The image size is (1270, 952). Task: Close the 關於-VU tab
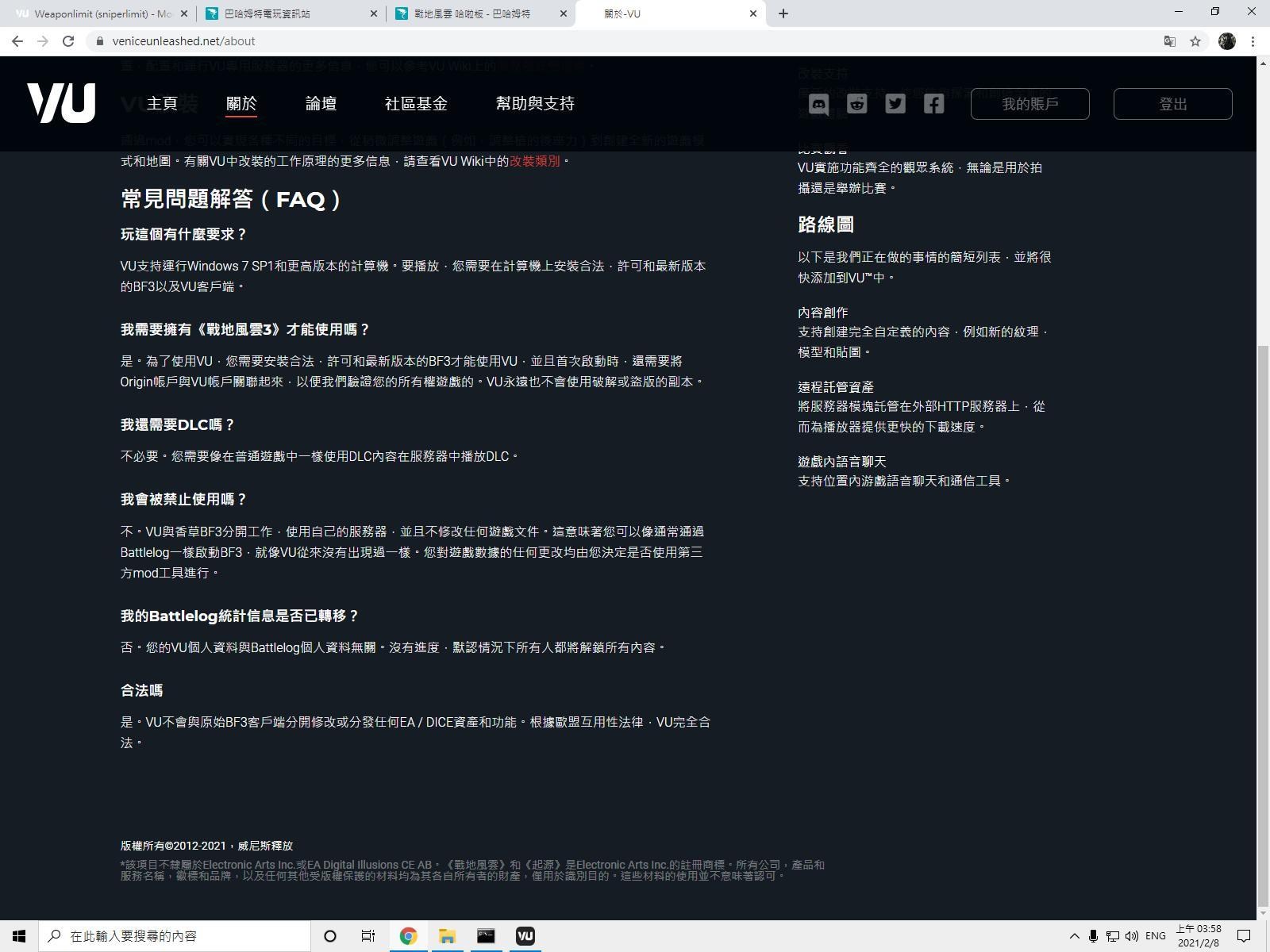point(753,13)
